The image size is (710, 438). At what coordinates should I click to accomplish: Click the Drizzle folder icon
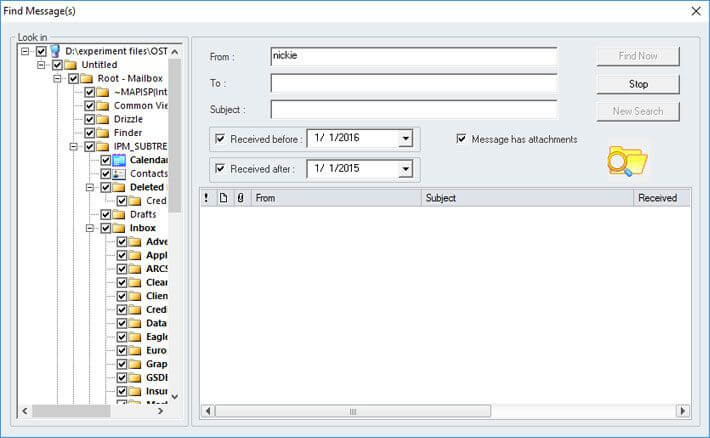point(103,119)
